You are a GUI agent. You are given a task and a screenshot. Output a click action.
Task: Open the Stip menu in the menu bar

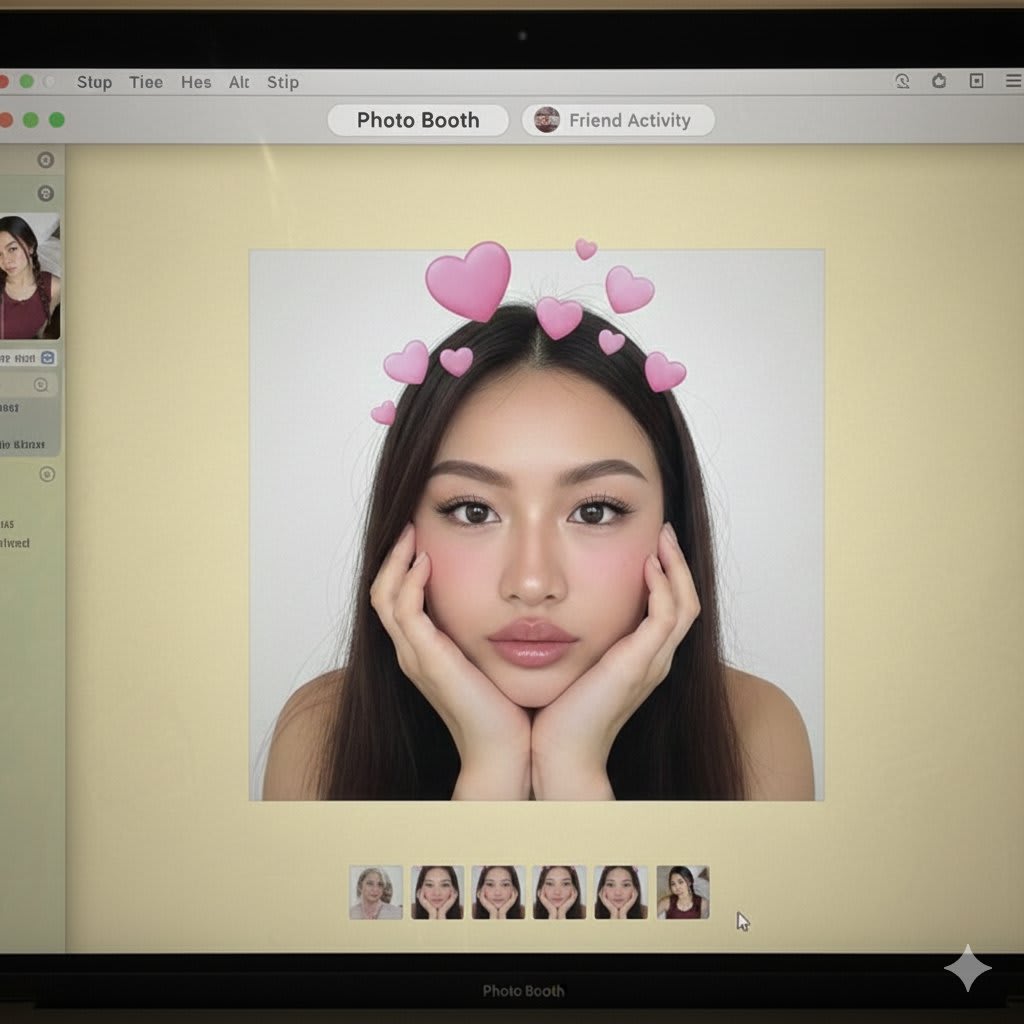[x=283, y=82]
